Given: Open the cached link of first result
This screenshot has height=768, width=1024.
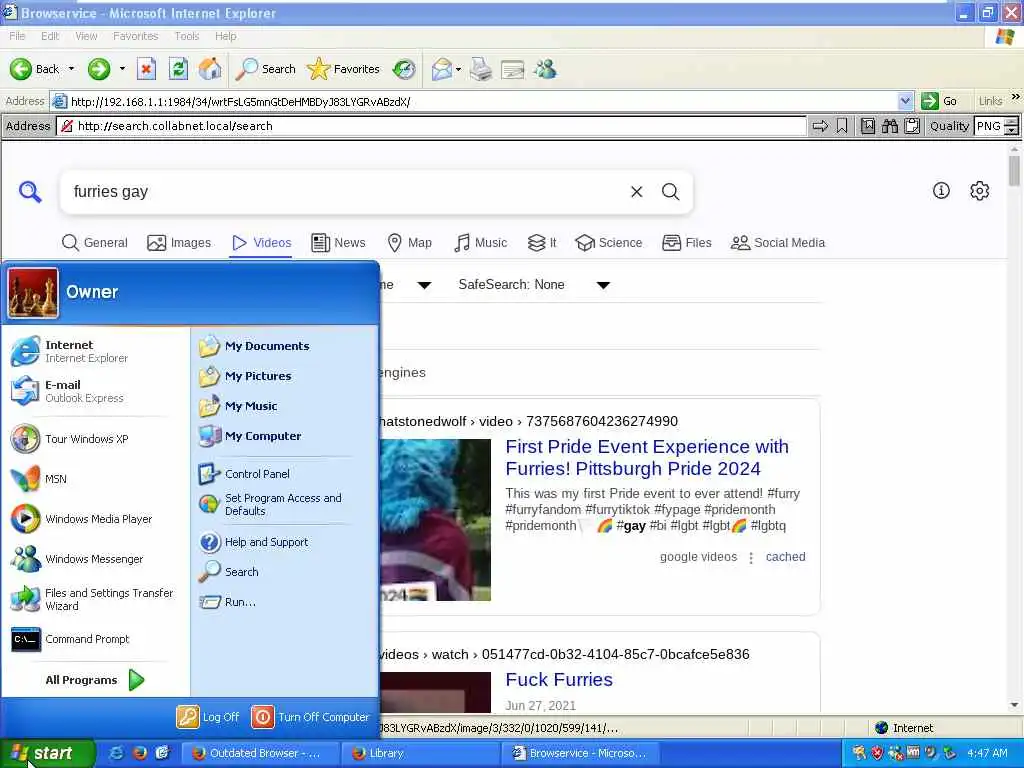Looking at the screenshot, I should [x=785, y=557].
